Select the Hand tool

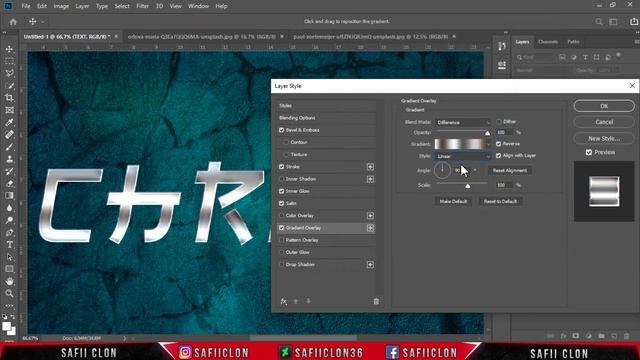click(9, 281)
